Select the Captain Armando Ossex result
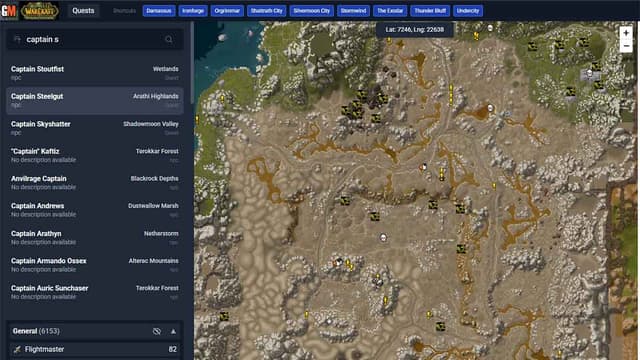This screenshot has width=640, height=360. pos(94,264)
